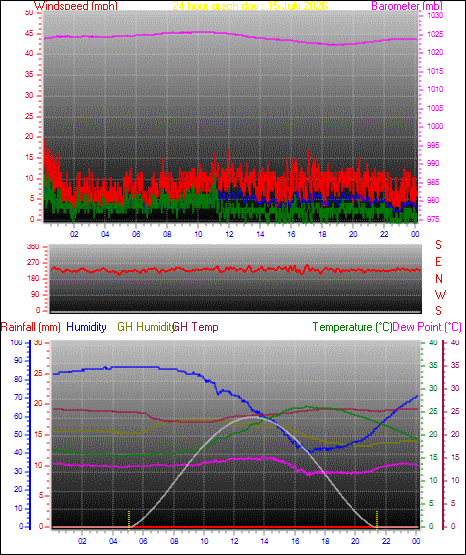
Task: Click the Windspeed (mph) axis title
Action: pyautogui.click(x=76, y=6)
